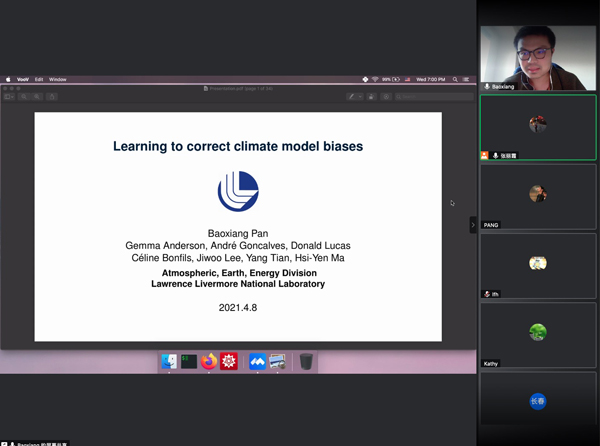Open the highlight pen dropdown arrow
Viewport: 600px width, 446px height.
click(x=360, y=97)
